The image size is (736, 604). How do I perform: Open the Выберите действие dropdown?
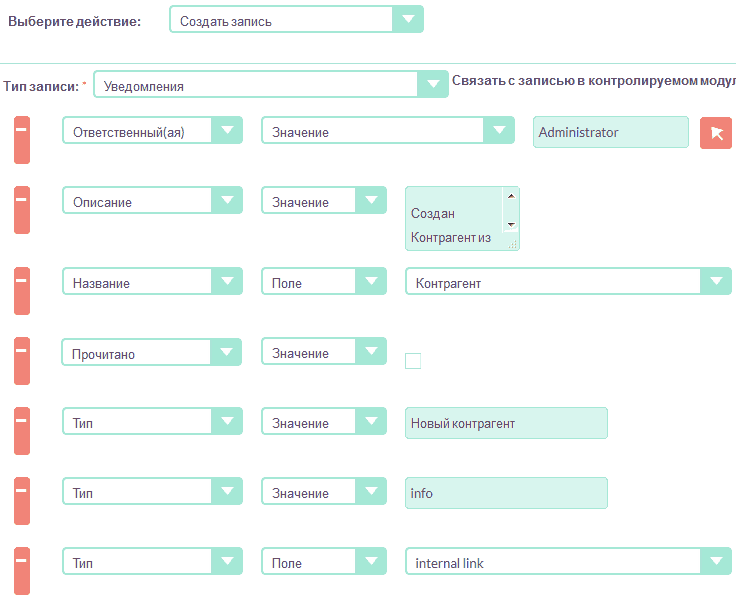coord(296,20)
